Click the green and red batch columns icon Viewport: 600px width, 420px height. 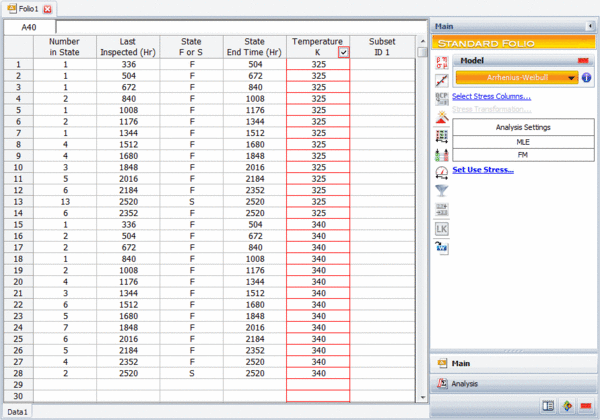[442, 155]
